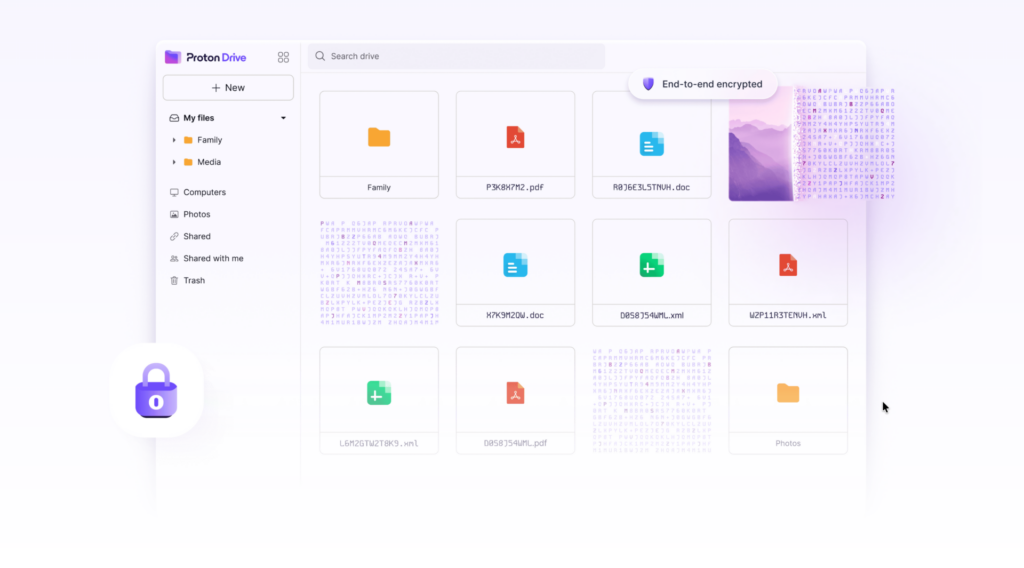Select the D0S8J54WML.xml spreadsheet icon

point(651,265)
